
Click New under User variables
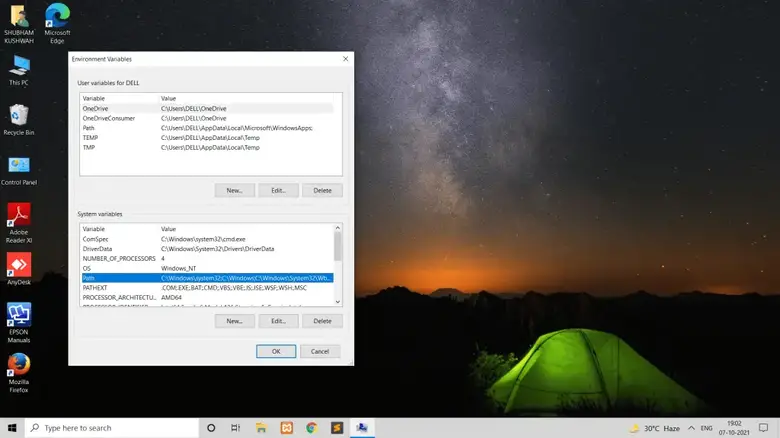[x=235, y=190]
